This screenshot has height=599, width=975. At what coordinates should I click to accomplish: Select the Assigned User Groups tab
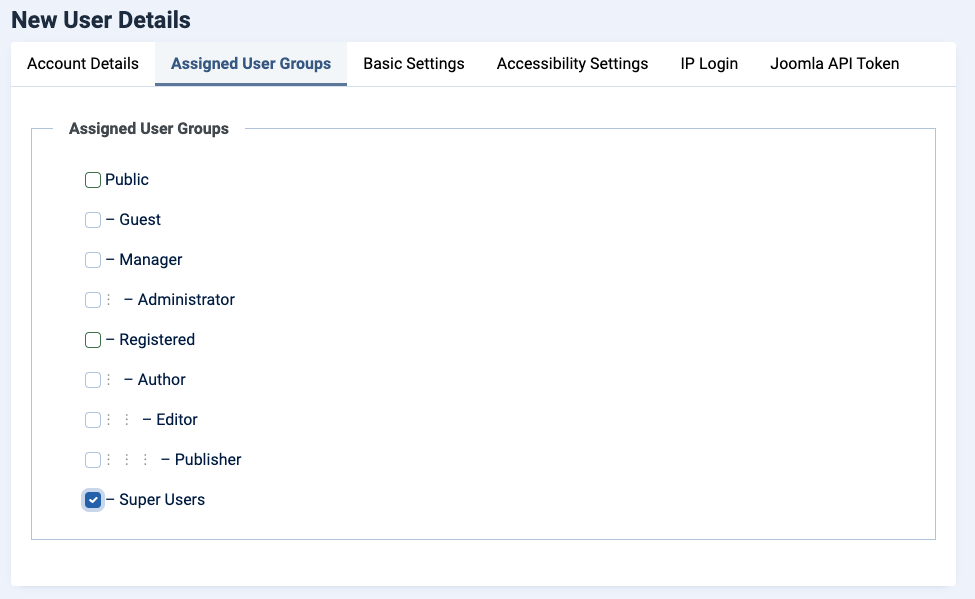(251, 64)
